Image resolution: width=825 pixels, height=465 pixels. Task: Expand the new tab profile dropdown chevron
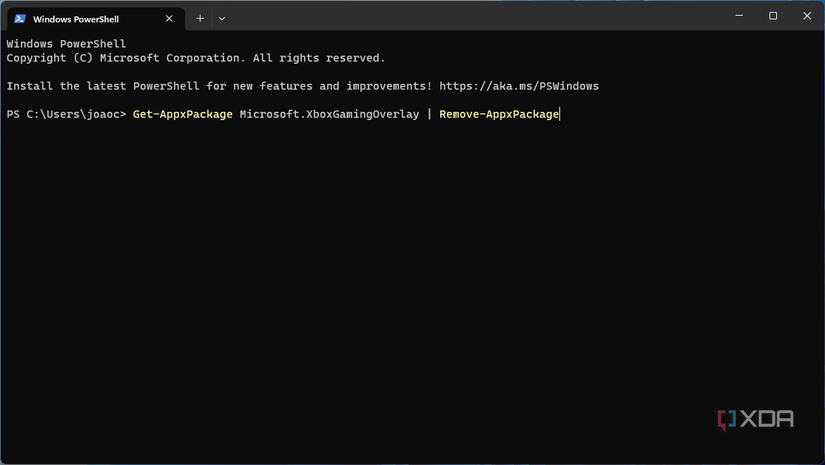point(222,18)
